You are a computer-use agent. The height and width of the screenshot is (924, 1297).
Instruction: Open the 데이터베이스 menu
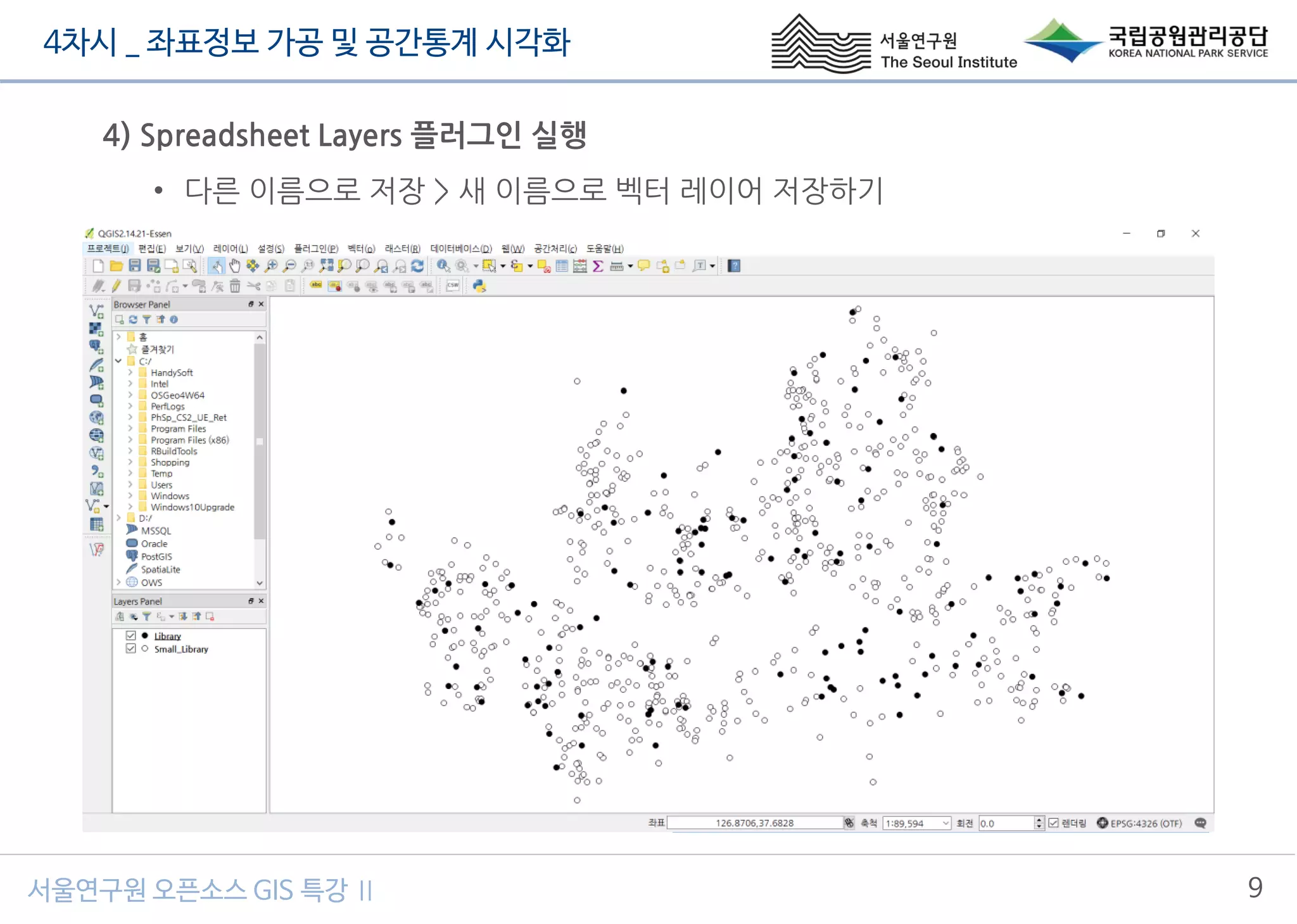(x=461, y=248)
